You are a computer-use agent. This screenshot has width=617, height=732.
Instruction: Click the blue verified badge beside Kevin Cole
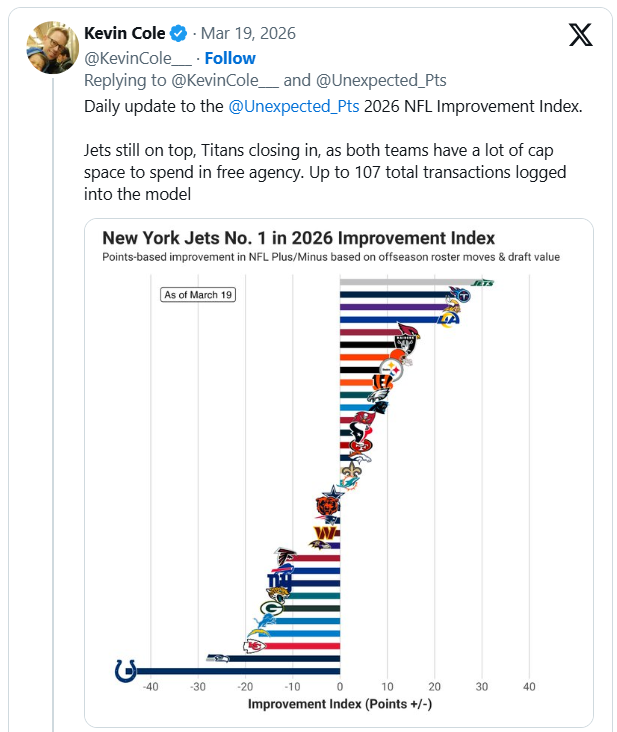point(178,33)
